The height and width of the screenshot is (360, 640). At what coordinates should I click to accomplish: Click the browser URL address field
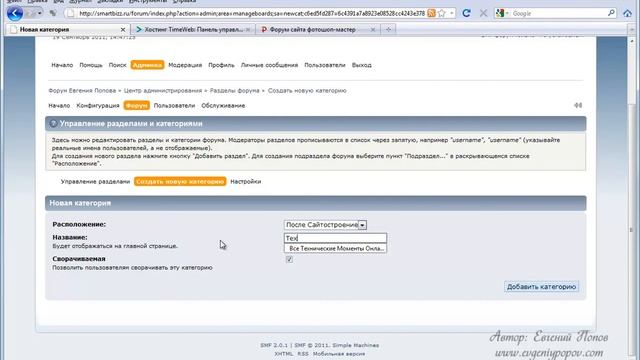[x=251, y=13]
